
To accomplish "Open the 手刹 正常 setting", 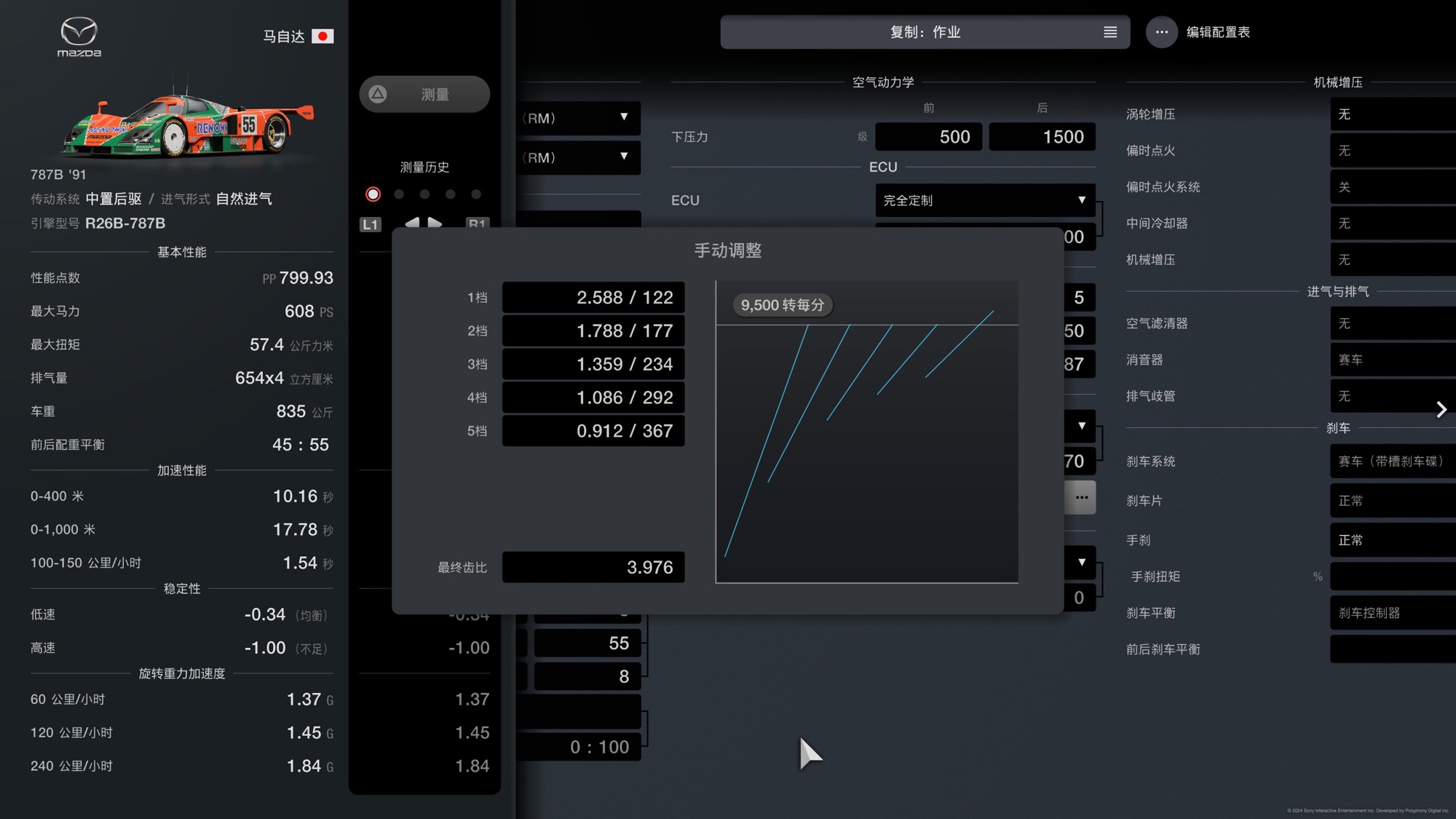I will coord(1393,540).
